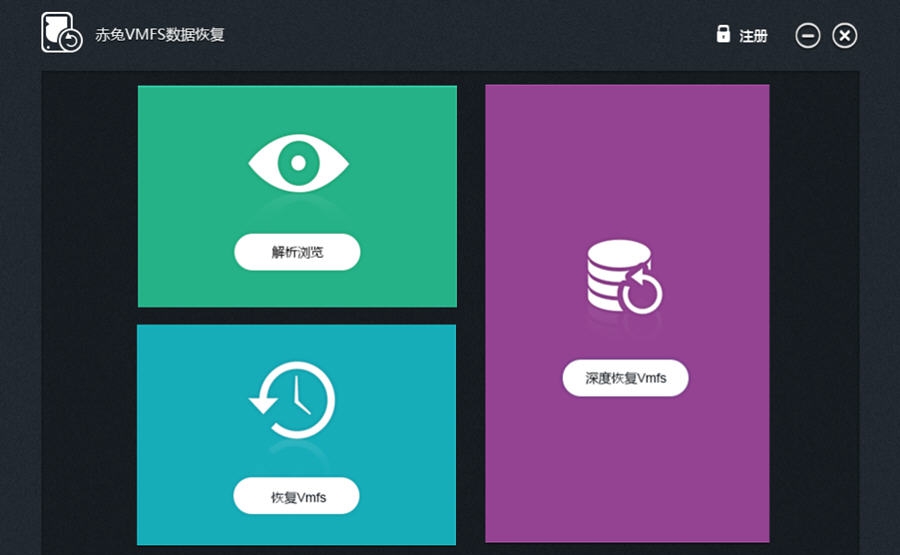Open the 注册 registration link
Viewport: 900px width, 555px height.
(x=753, y=36)
